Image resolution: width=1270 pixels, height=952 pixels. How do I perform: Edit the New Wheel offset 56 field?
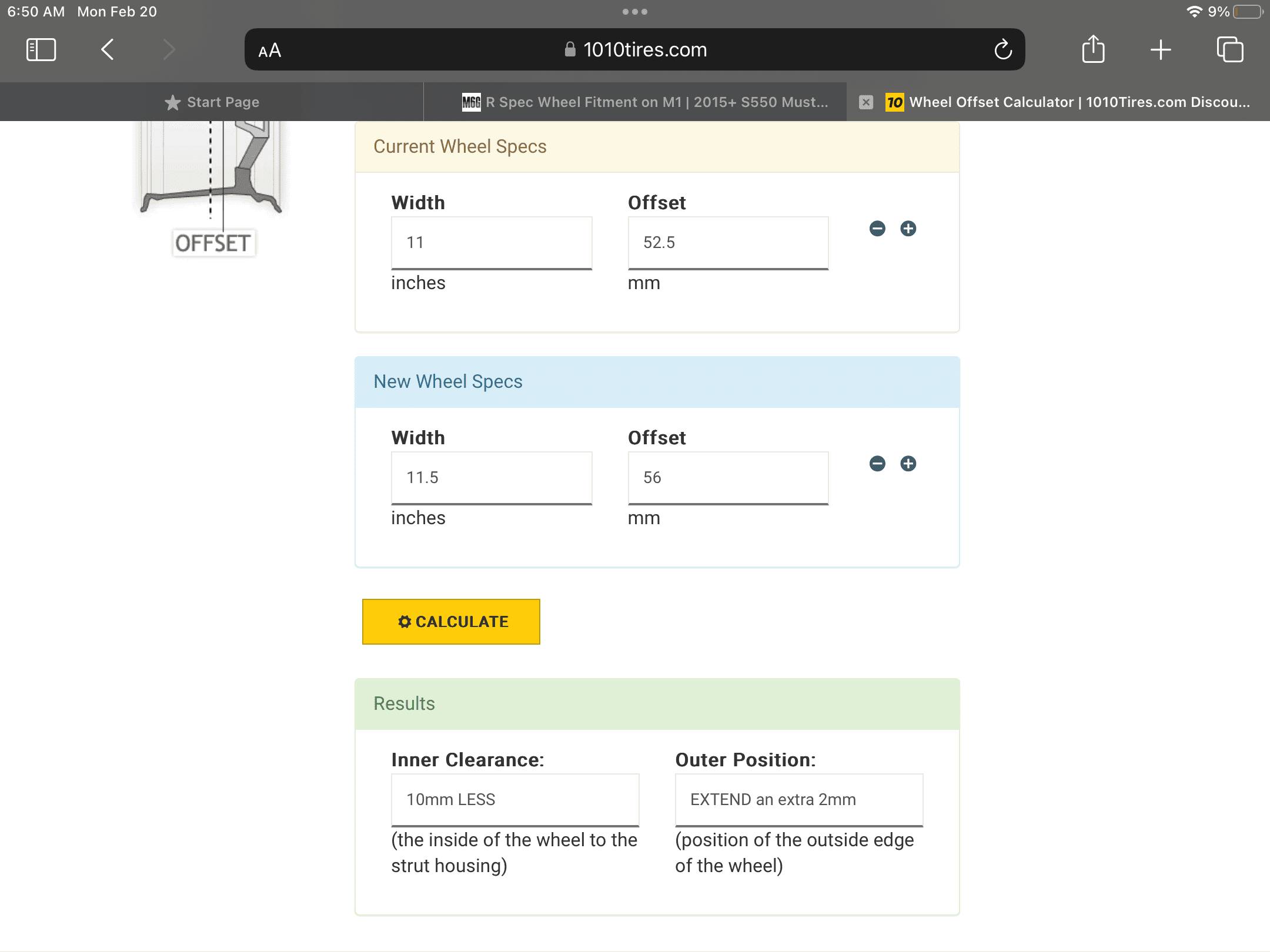tap(728, 478)
